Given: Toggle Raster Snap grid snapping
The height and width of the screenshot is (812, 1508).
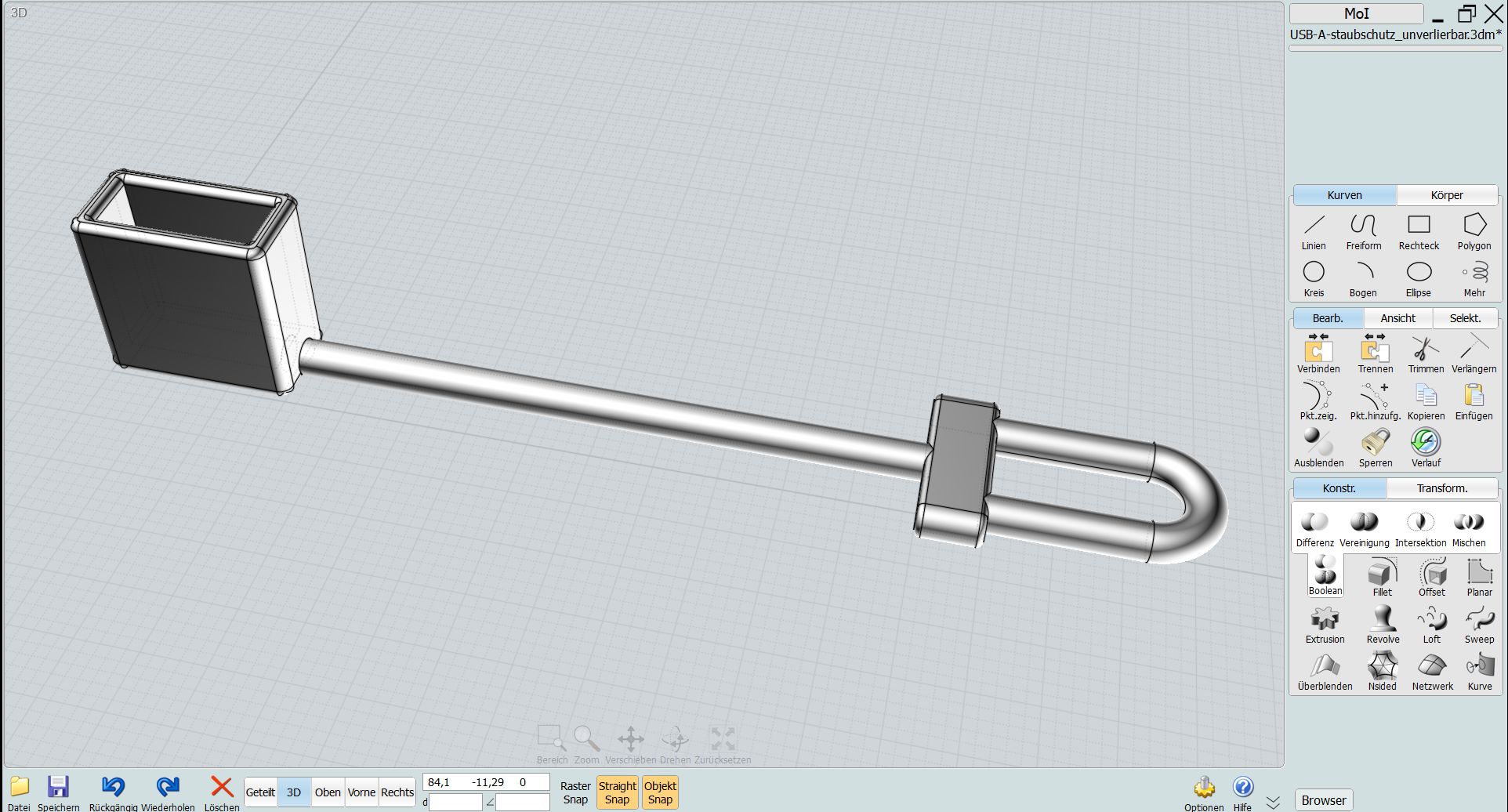Looking at the screenshot, I should pyautogui.click(x=575, y=792).
